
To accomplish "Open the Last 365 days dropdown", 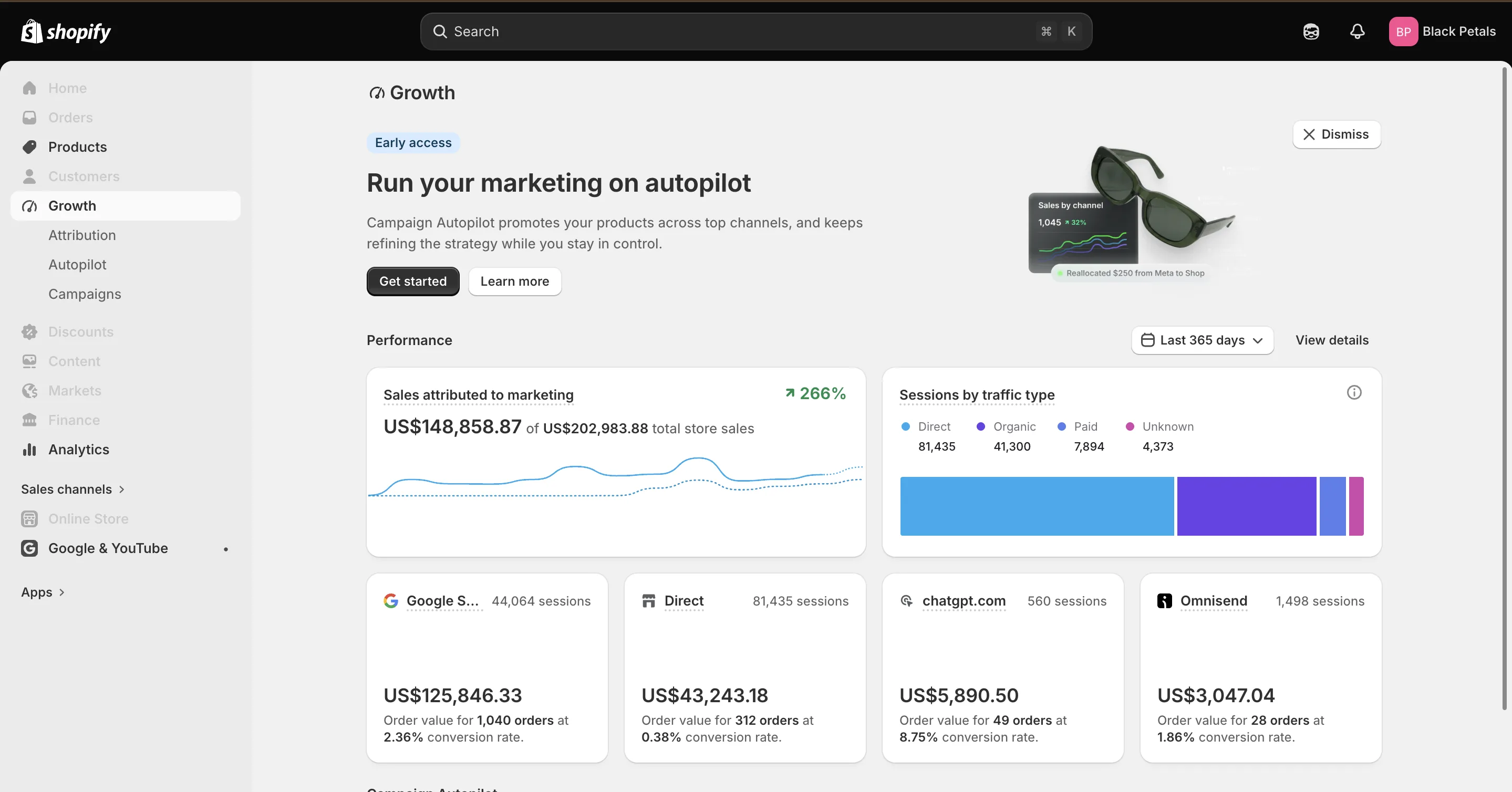I will click(x=1202, y=340).
